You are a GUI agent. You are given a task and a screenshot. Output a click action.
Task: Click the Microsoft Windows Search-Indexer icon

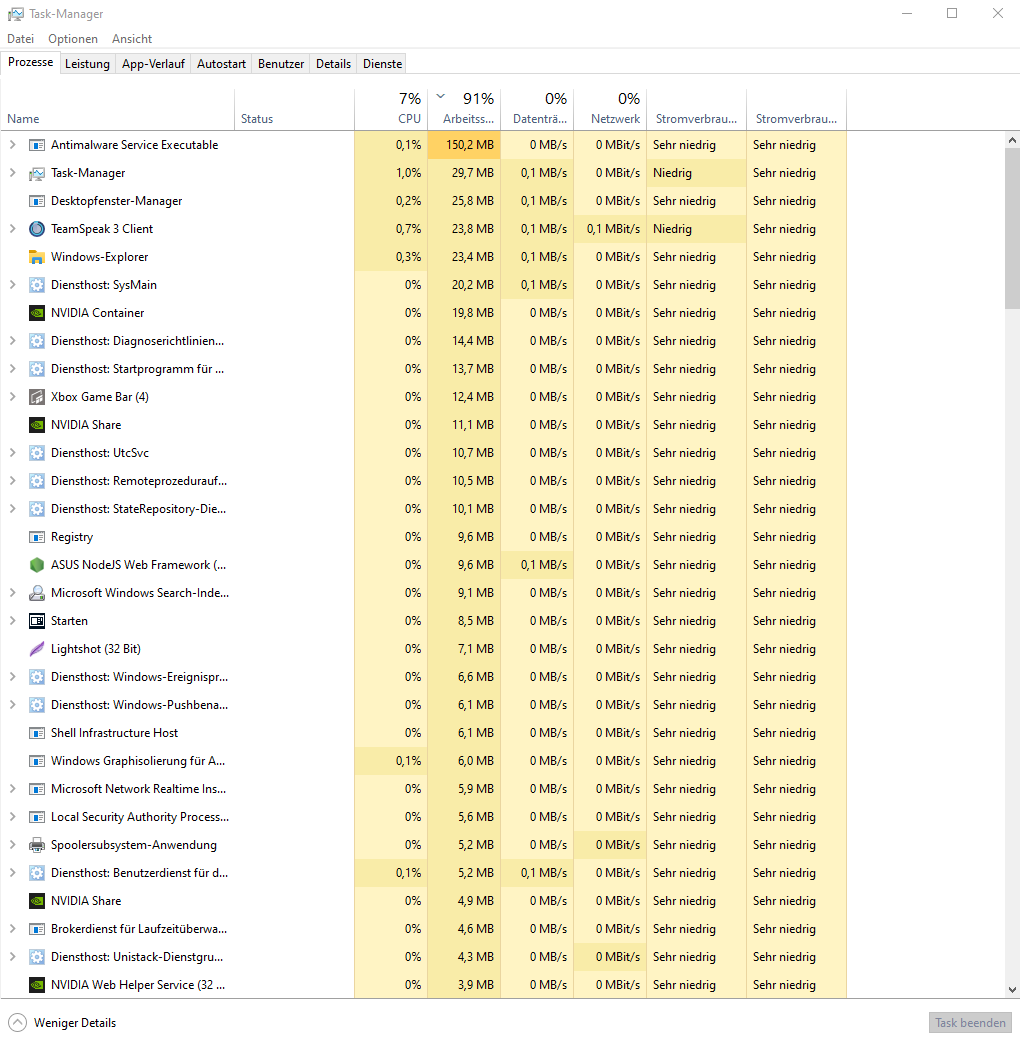click(x=37, y=593)
